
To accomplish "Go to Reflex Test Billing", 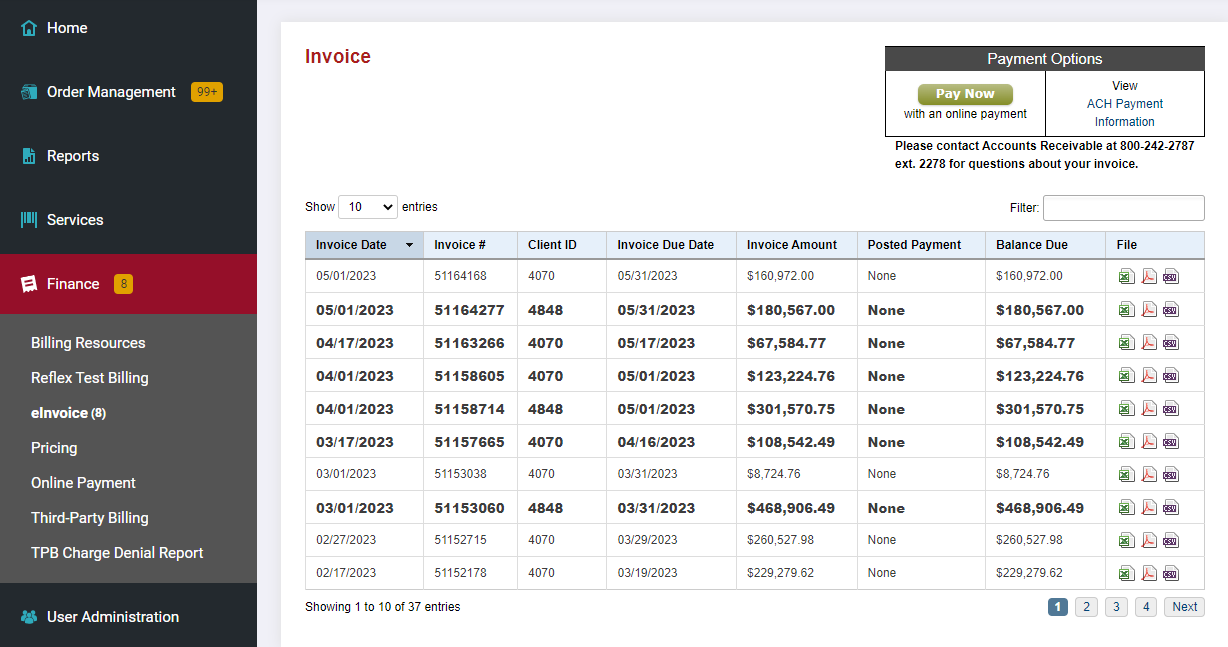I will tap(90, 378).
